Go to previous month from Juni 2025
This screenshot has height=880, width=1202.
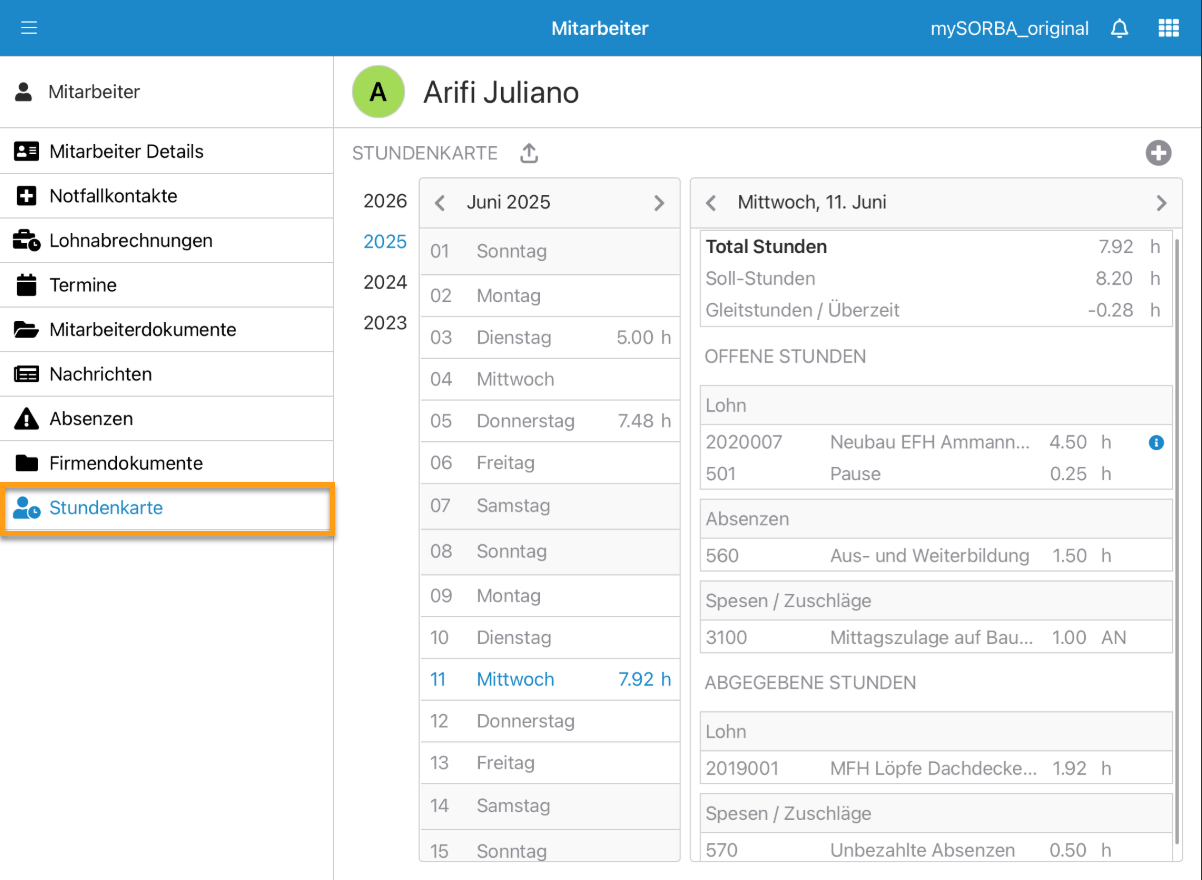(440, 203)
